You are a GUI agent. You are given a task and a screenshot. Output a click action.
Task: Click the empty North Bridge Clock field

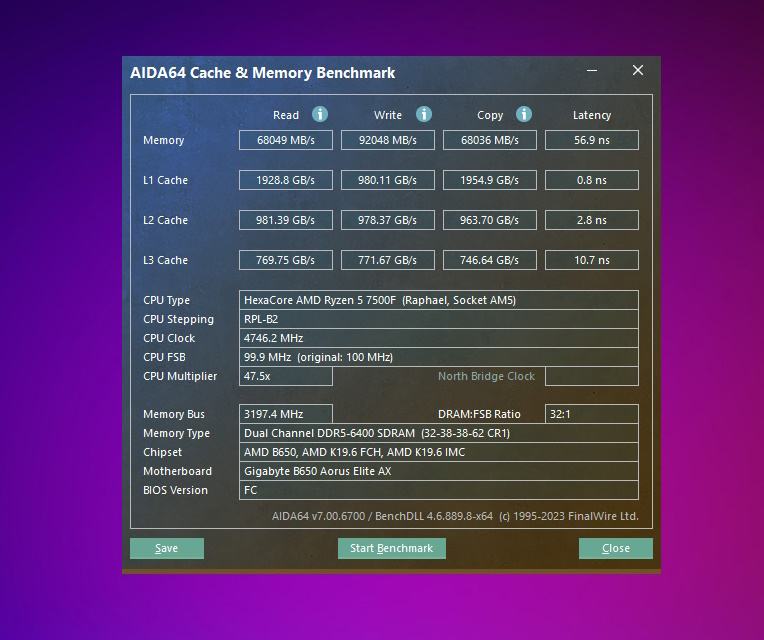pyautogui.click(x=592, y=376)
